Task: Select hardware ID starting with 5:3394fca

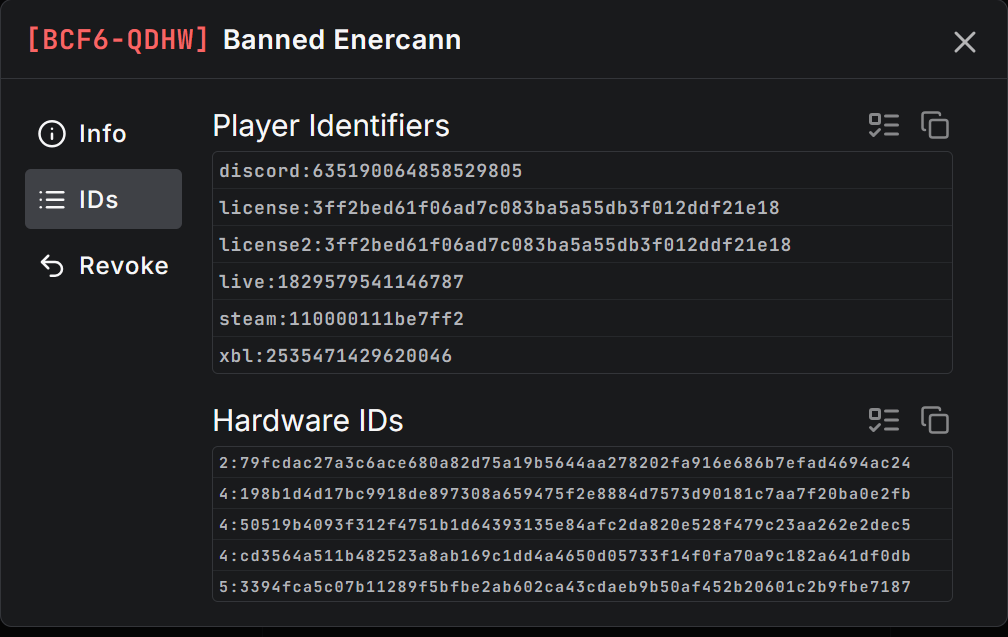Action: 582,586
